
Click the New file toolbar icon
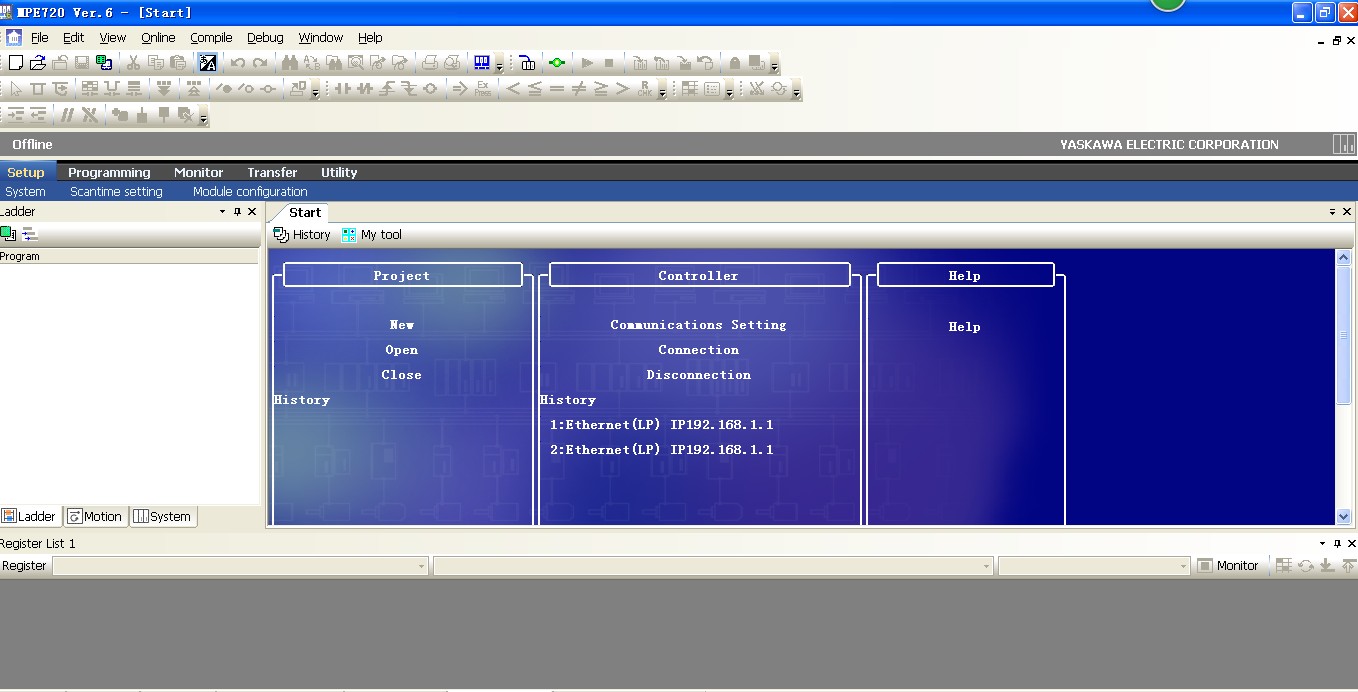click(16, 63)
